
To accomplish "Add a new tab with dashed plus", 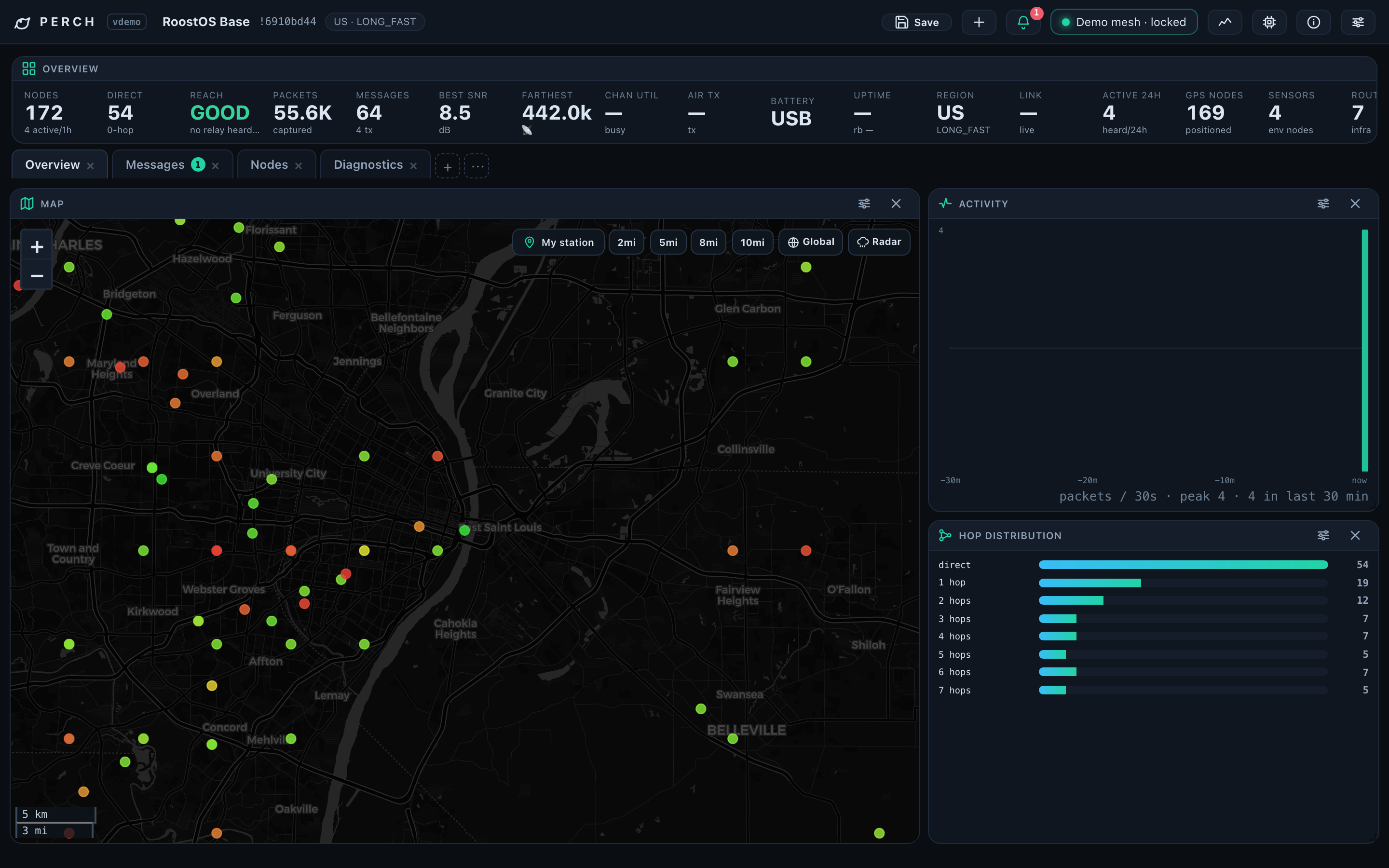I will click(447, 166).
